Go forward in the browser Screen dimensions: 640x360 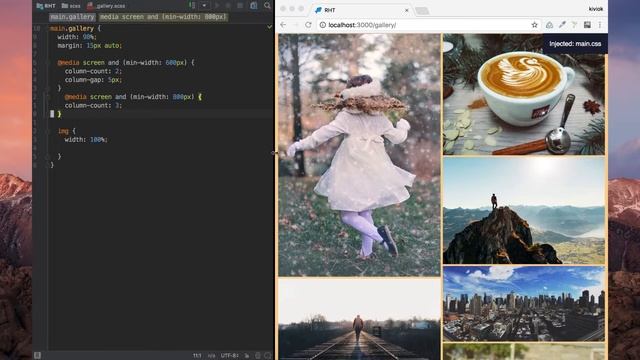[x=296, y=25]
